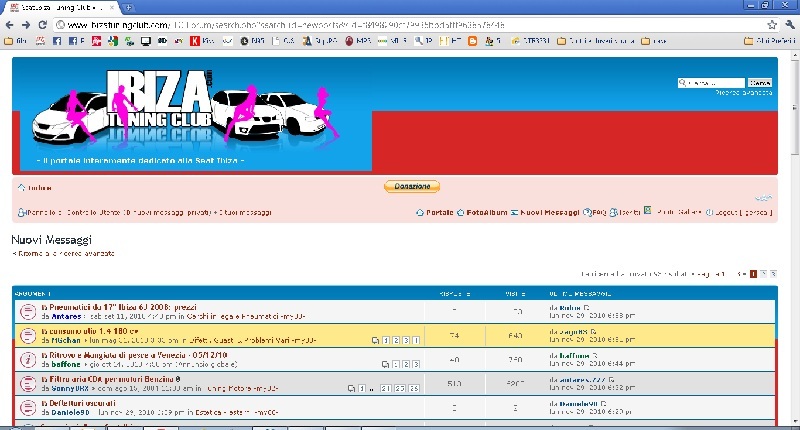Open topic Pneumatici da 17" Ibiza 6J 2008
800x430 pixels.
click(x=123, y=308)
